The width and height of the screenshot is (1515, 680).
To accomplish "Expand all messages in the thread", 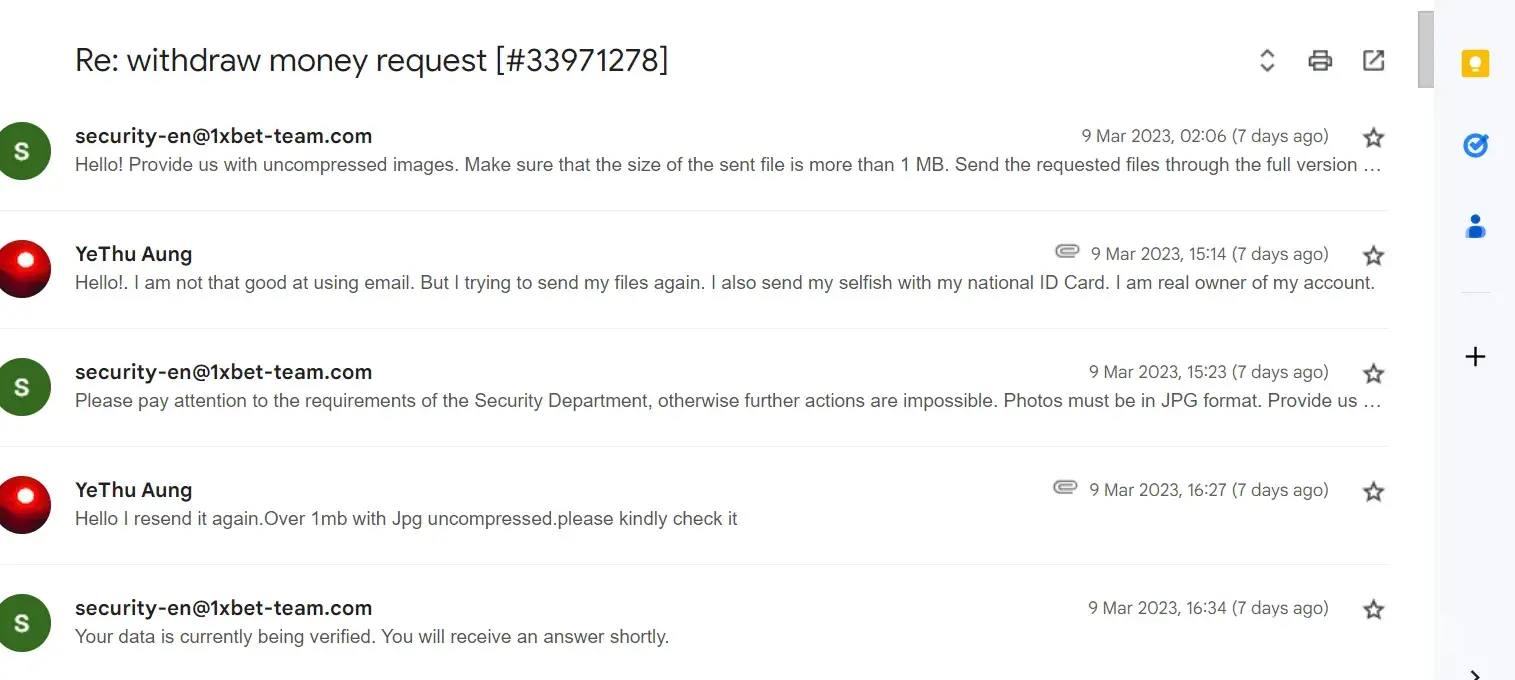I will point(1267,61).
